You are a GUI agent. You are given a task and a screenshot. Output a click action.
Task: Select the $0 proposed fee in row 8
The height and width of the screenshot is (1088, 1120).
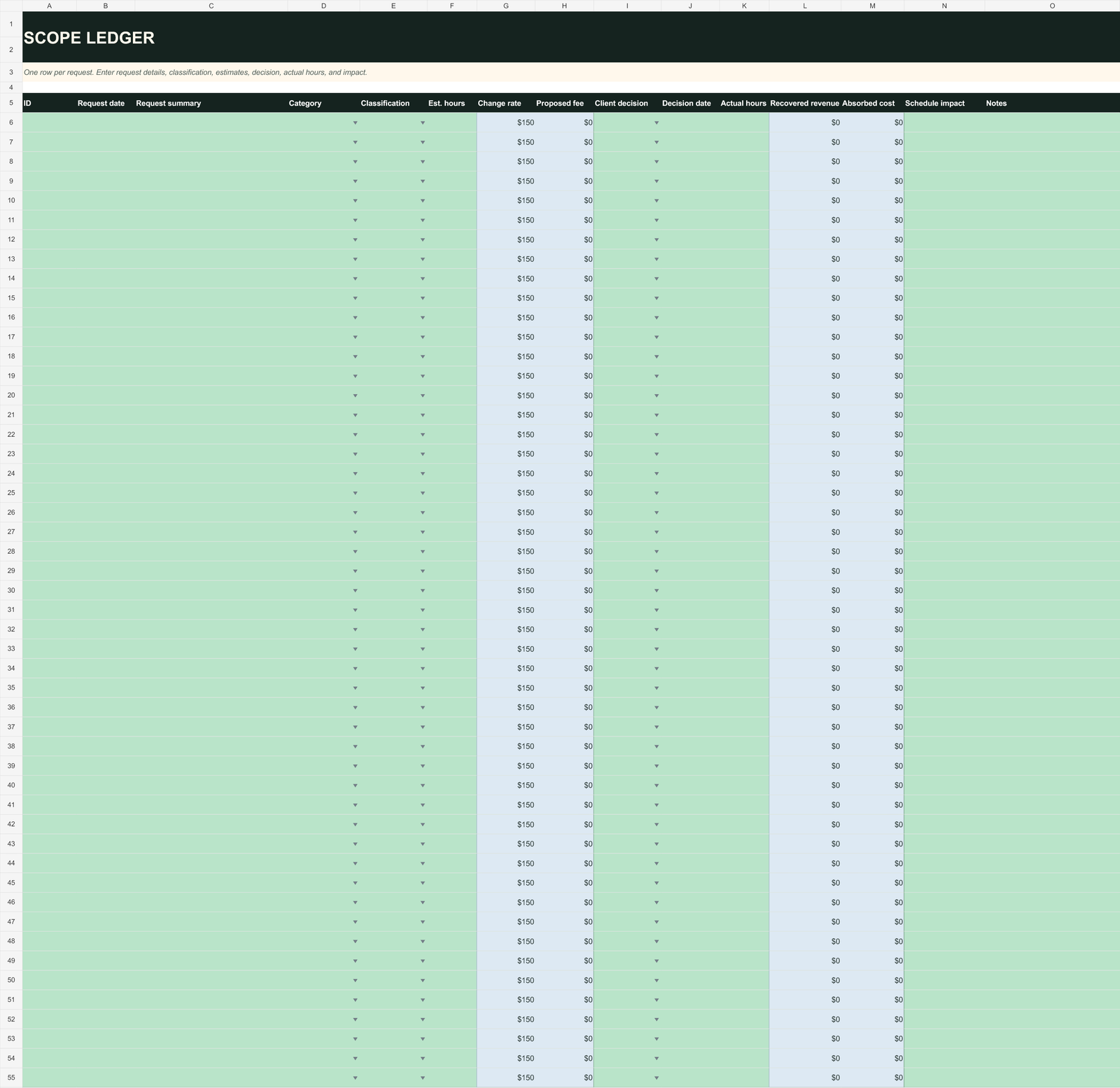click(564, 162)
